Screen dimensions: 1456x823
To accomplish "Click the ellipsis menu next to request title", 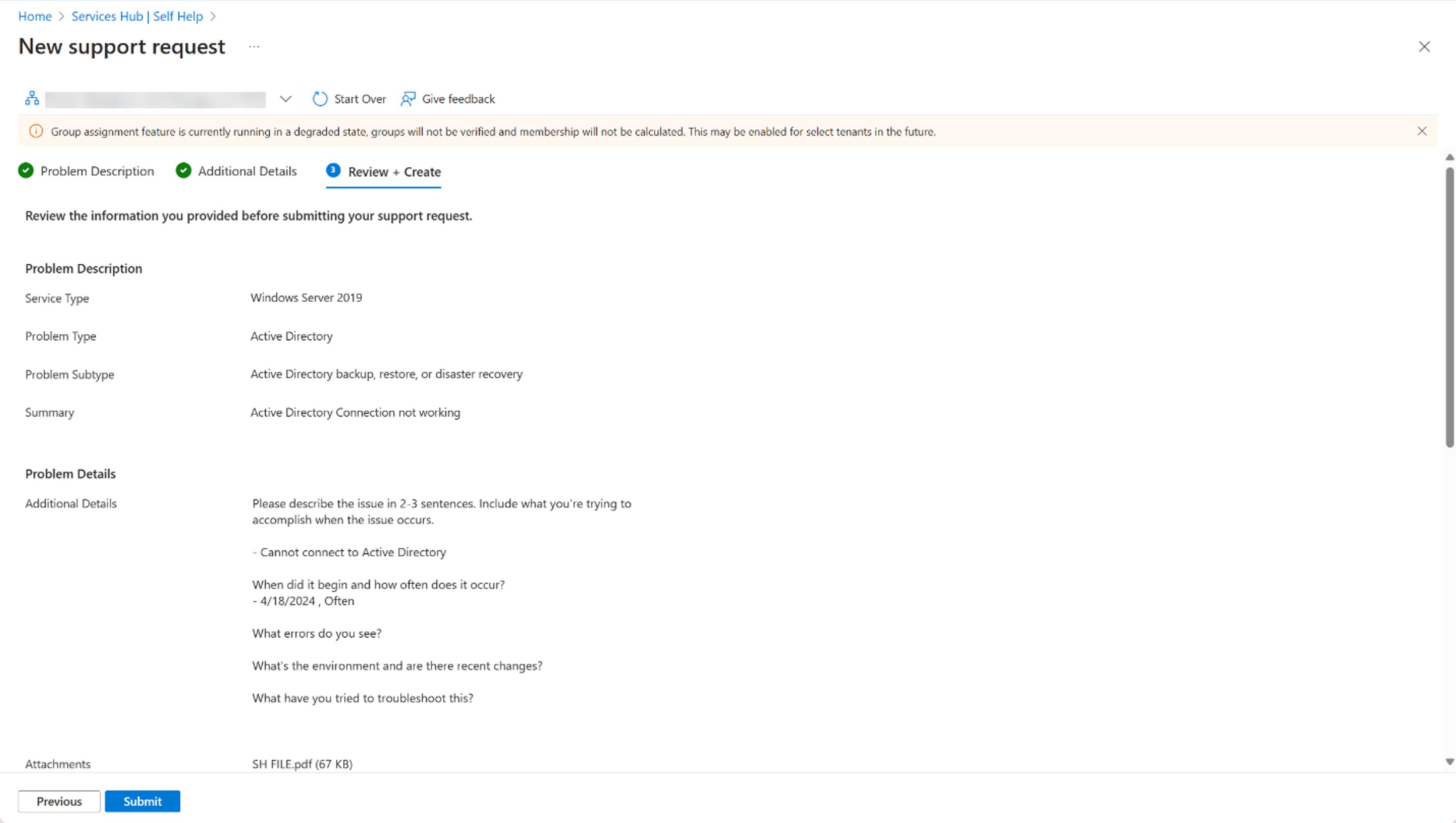I will point(256,46).
